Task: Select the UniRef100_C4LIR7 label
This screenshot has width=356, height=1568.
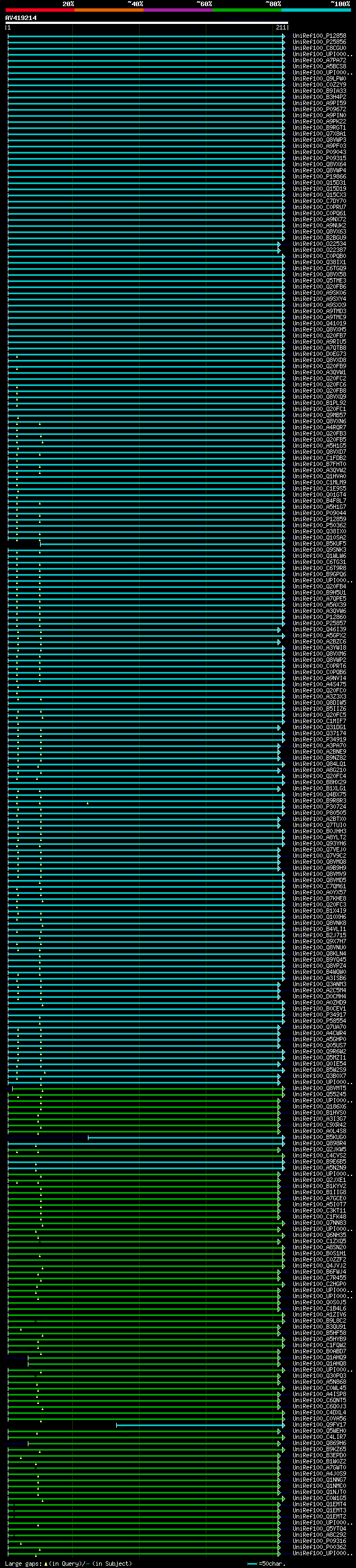Action: pos(319,1437)
